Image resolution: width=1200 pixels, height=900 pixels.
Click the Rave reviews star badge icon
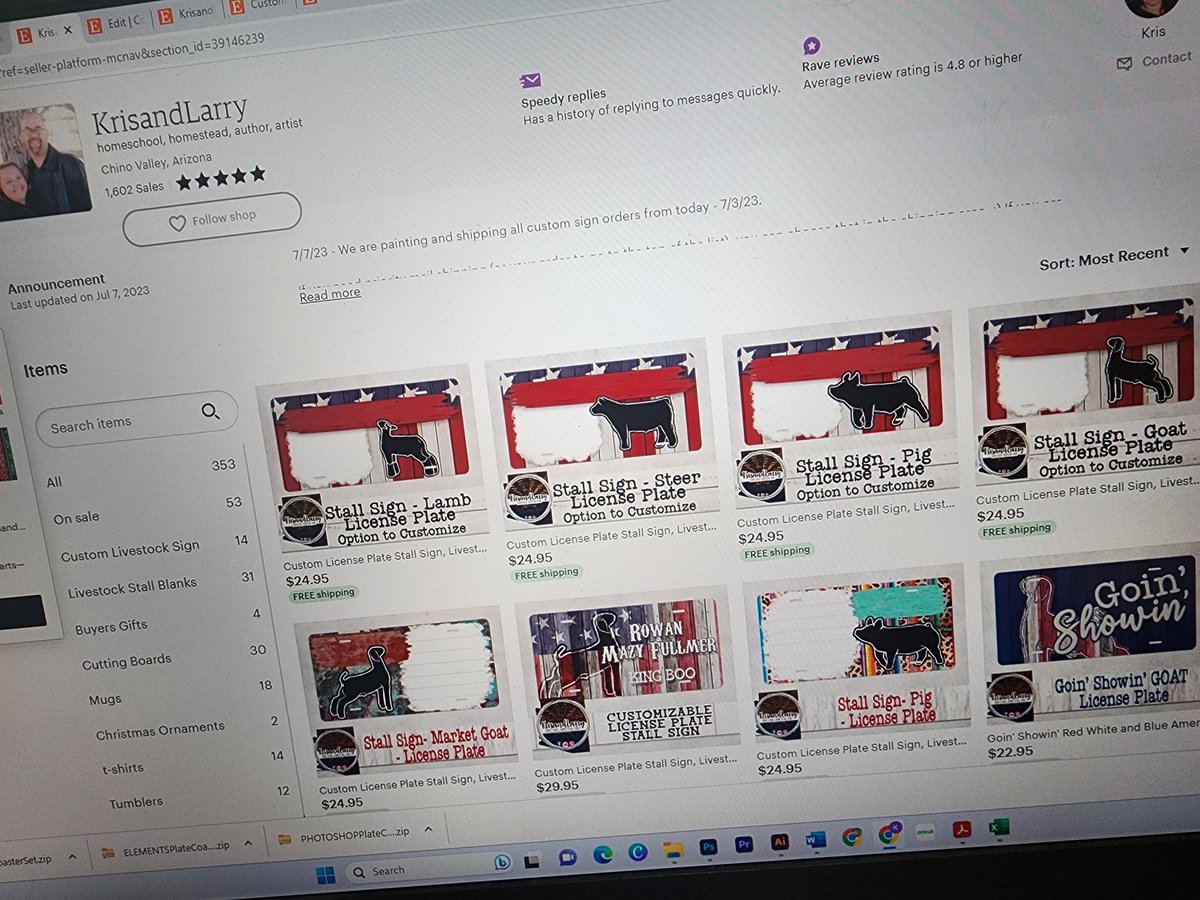point(811,46)
